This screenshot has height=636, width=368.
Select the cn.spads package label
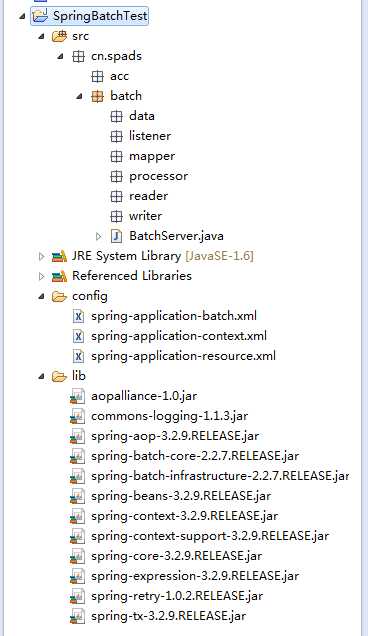(116, 56)
